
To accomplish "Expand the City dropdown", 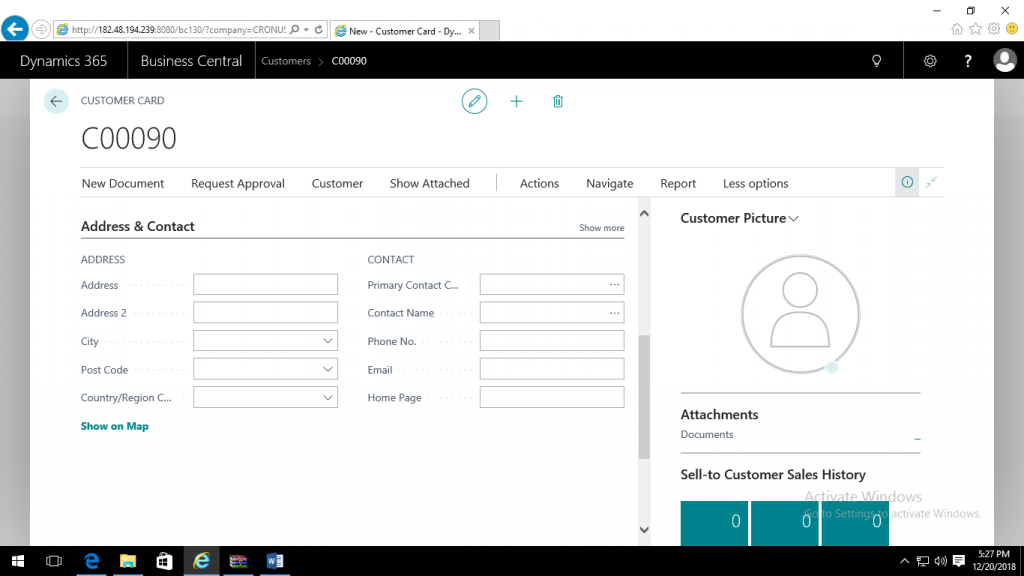I will point(327,341).
